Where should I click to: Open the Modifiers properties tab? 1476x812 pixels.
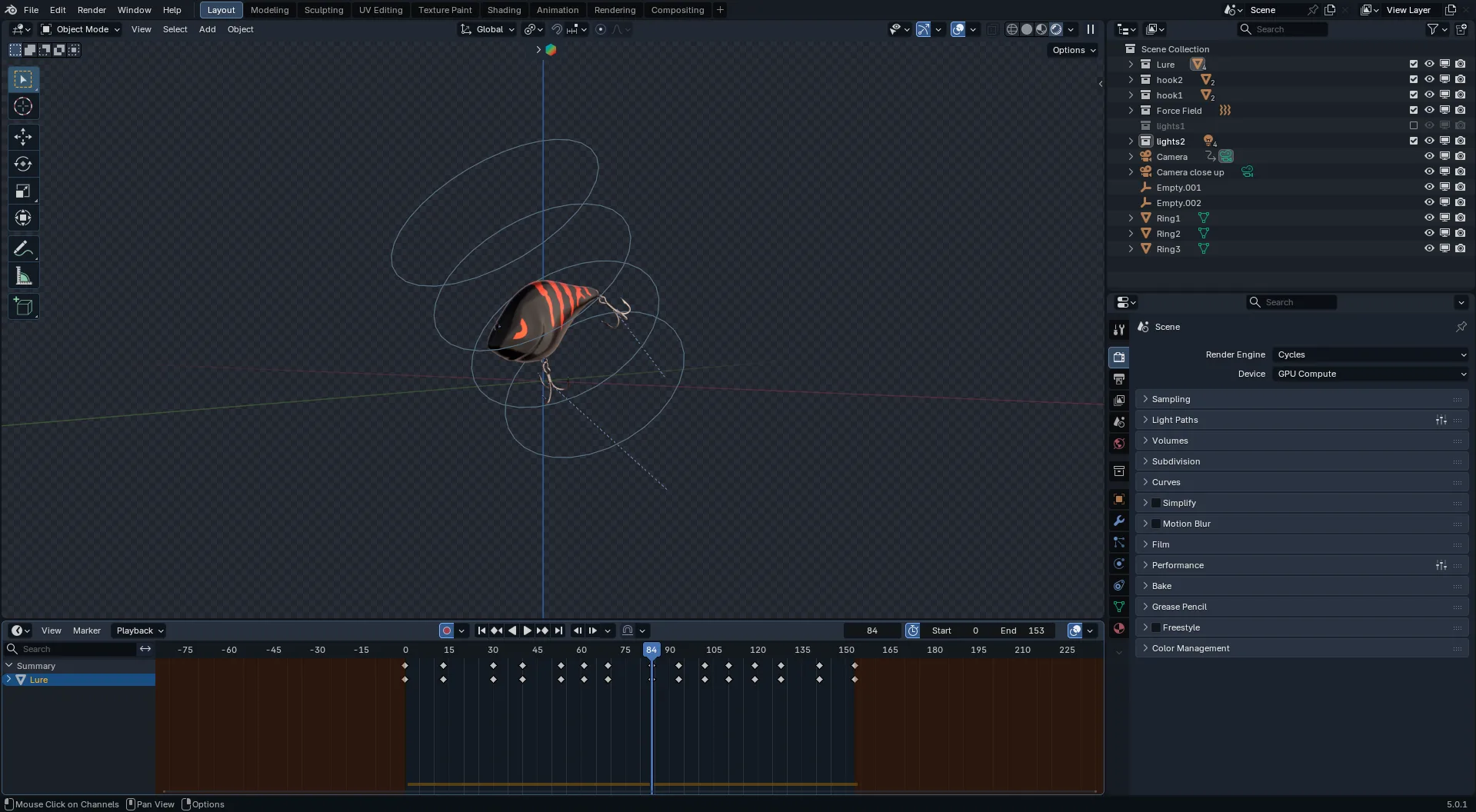point(1119,521)
